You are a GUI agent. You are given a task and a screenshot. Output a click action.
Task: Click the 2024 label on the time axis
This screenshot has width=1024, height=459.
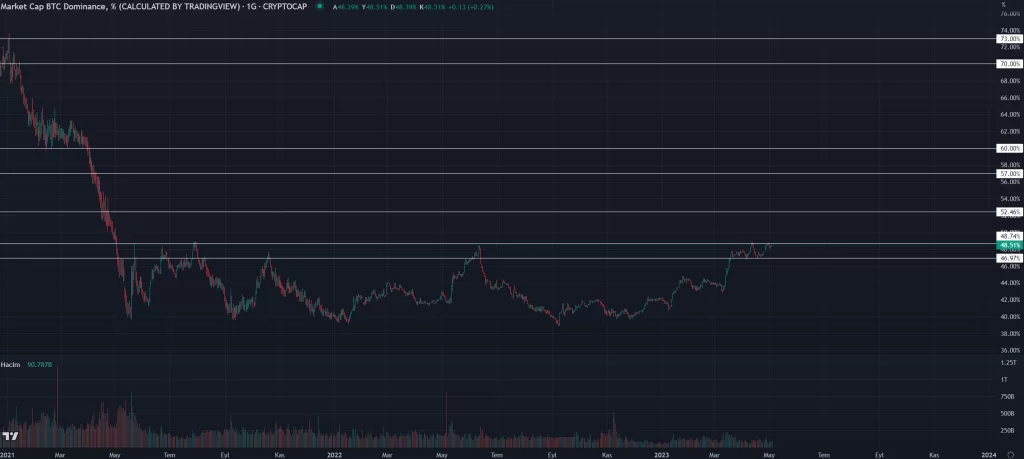987,454
